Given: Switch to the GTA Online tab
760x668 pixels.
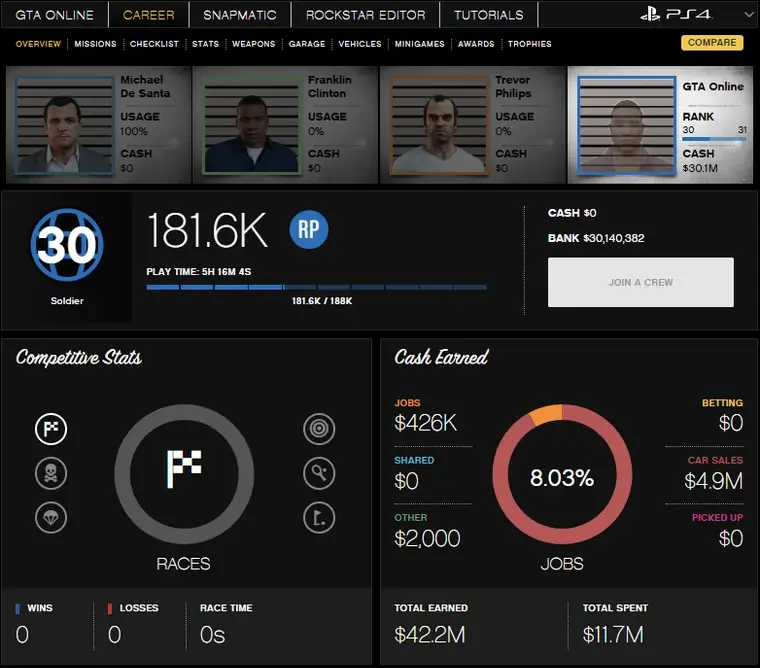Looking at the screenshot, I should click(x=54, y=15).
